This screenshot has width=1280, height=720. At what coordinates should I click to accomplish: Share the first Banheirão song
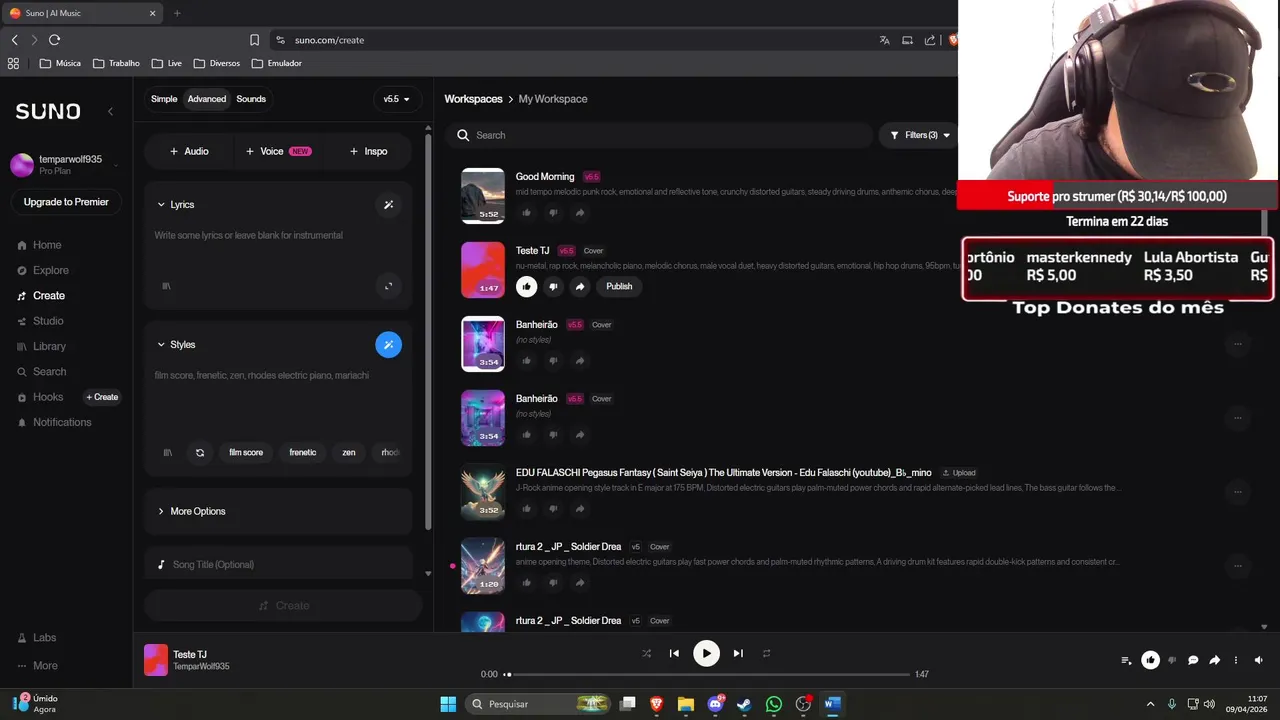coord(580,360)
